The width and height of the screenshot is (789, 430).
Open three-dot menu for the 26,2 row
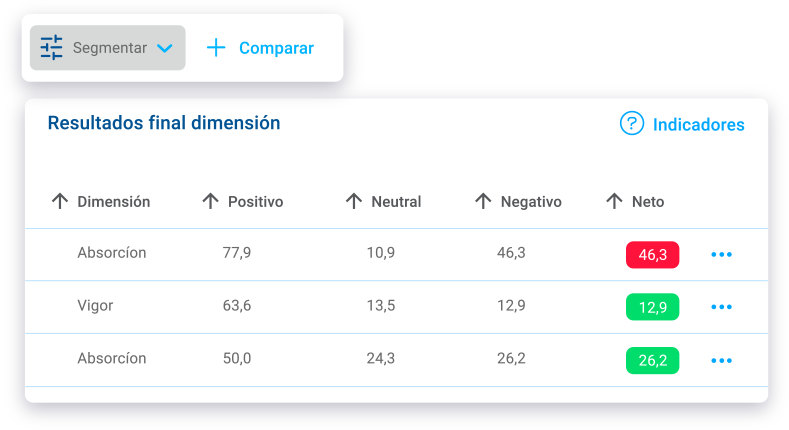(x=721, y=360)
